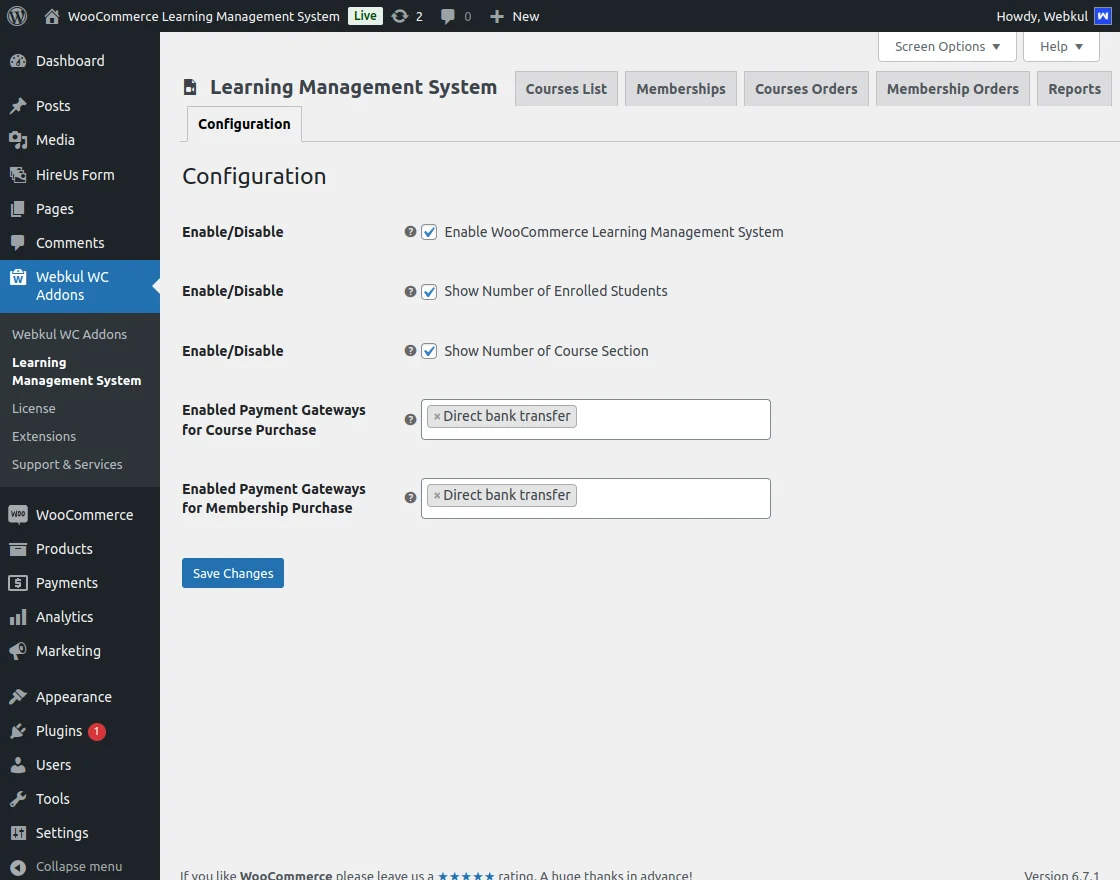Click the help question icon beside Enable WooCommerce LMS
This screenshot has width=1120, height=880.
point(409,231)
